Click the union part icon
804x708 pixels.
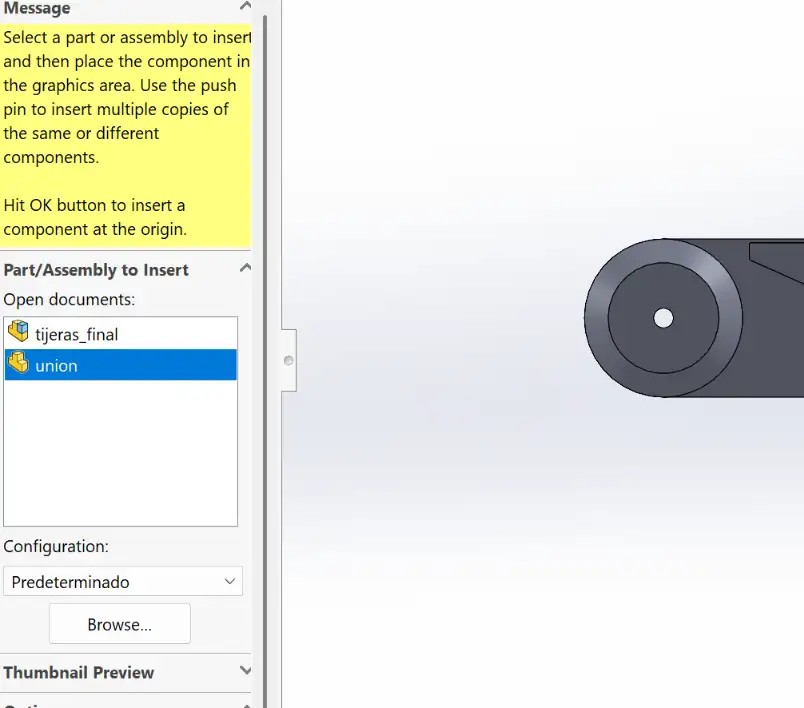coord(18,362)
